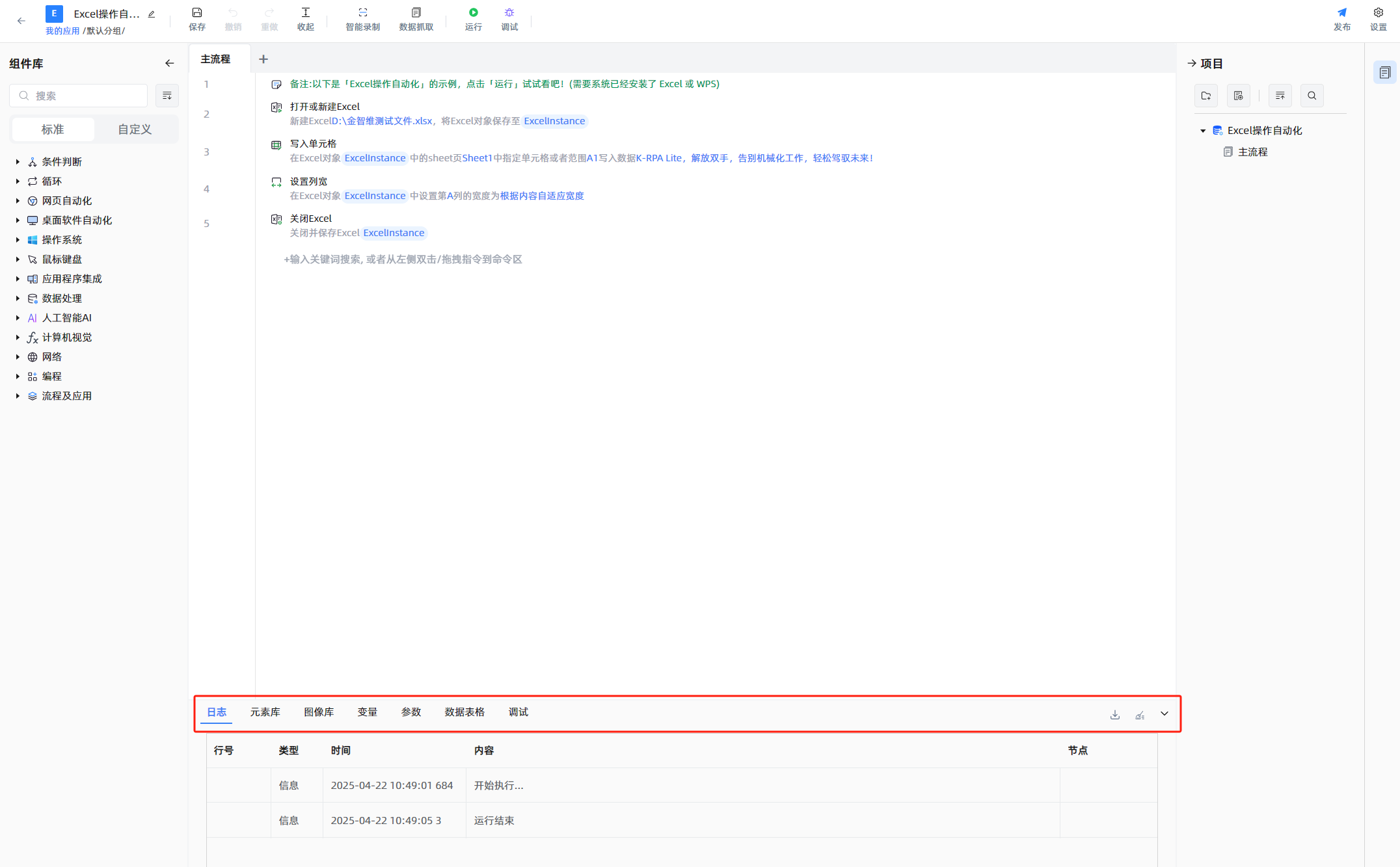Edit the app name pencil icon
1400x867 pixels.
click(152, 14)
